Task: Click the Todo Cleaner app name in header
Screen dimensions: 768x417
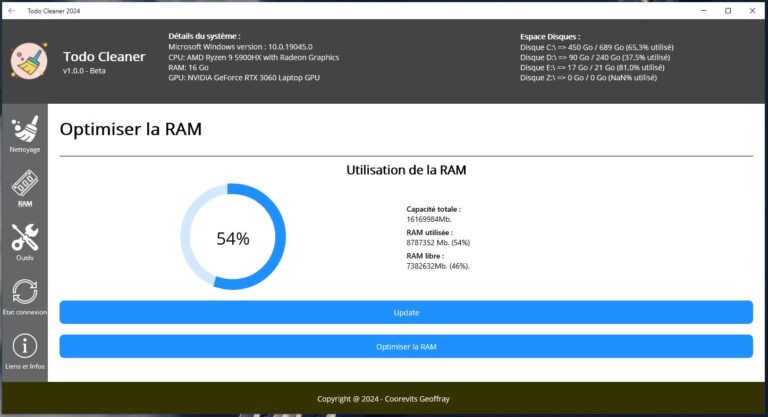Action: (x=104, y=57)
